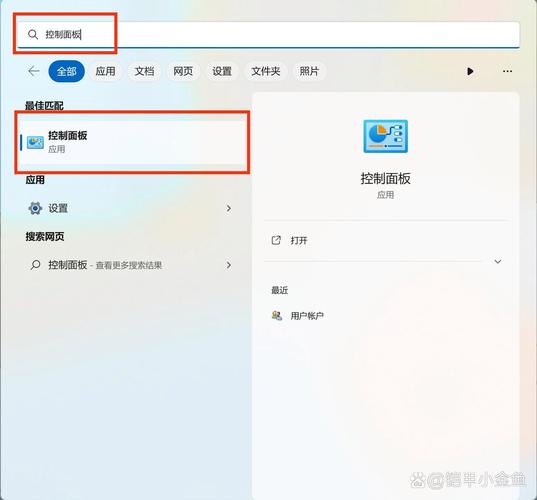The height and width of the screenshot is (500, 537).
Task: Click the 打开 open-external icon
Action: tap(276, 240)
